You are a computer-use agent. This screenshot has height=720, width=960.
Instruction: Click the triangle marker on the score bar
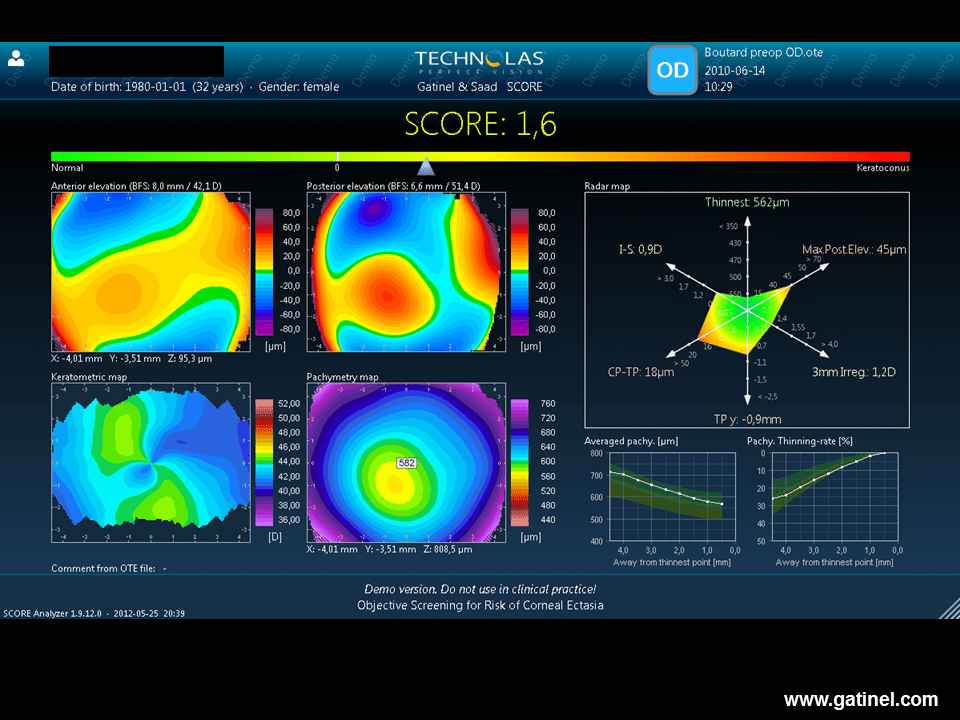426,166
